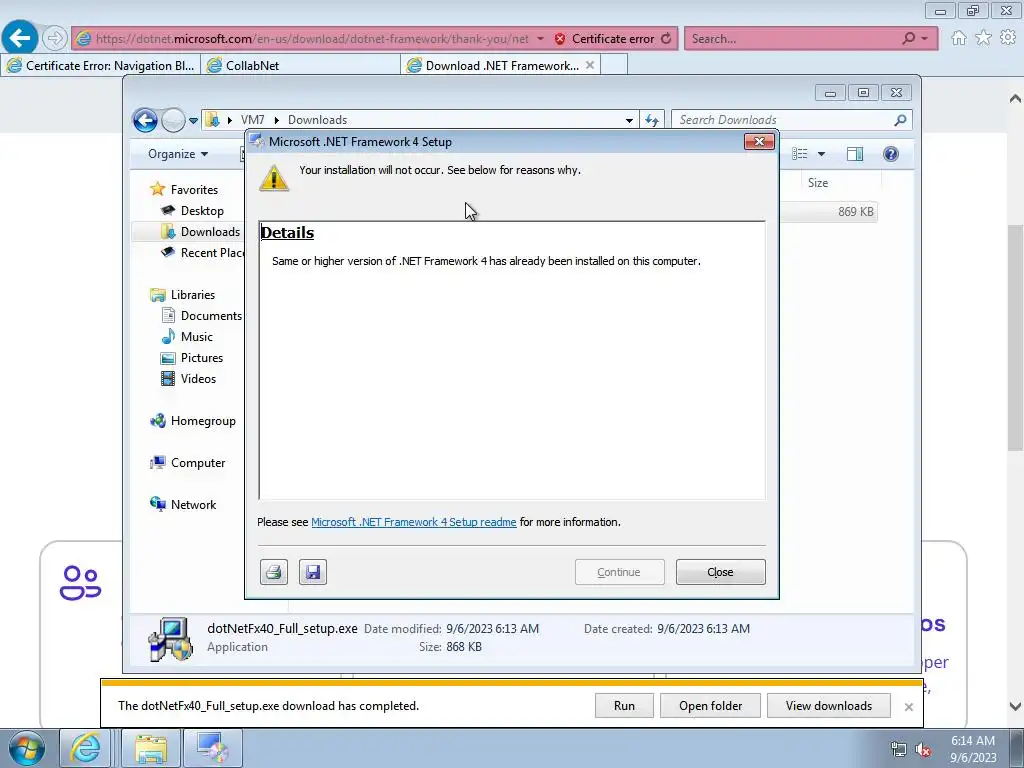Refresh the page in Internet Explorer
The height and width of the screenshot is (768, 1024).
click(665, 39)
